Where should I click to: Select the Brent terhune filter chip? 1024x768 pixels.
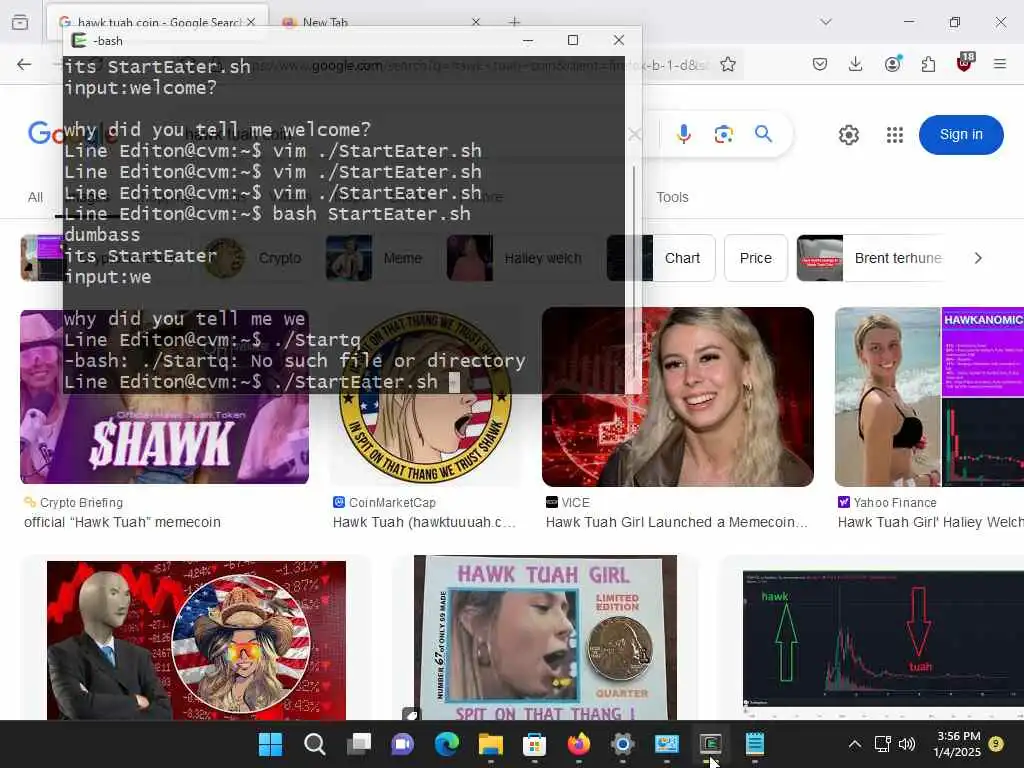click(x=872, y=258)
